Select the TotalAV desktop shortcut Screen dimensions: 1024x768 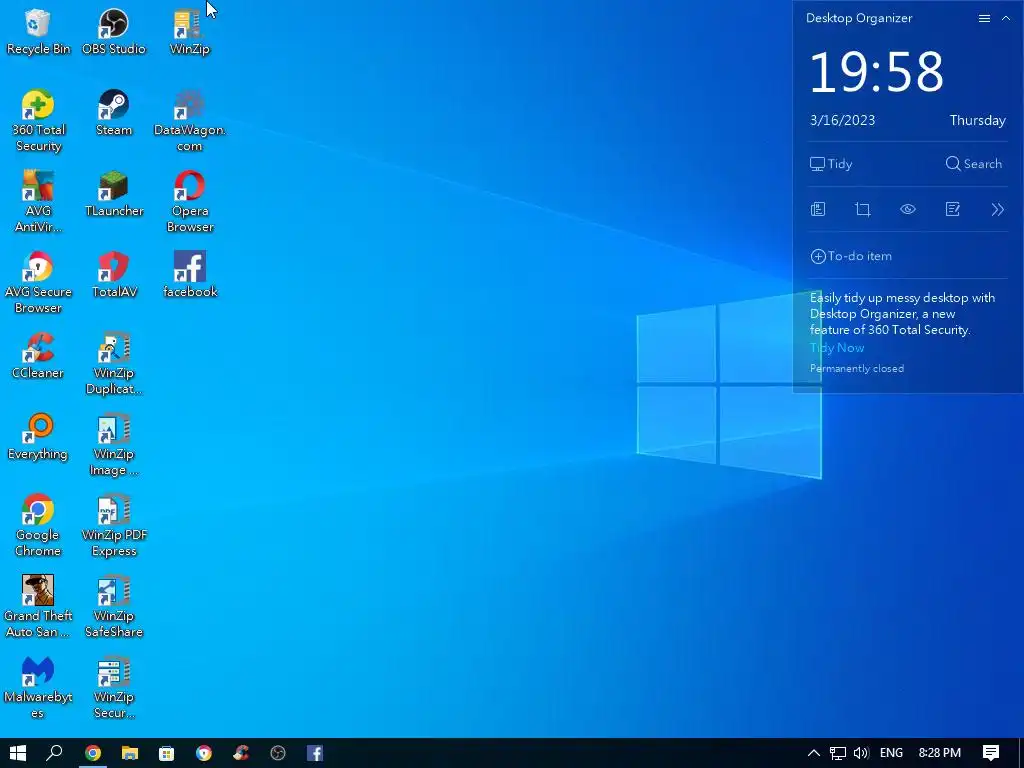[114, 275]
